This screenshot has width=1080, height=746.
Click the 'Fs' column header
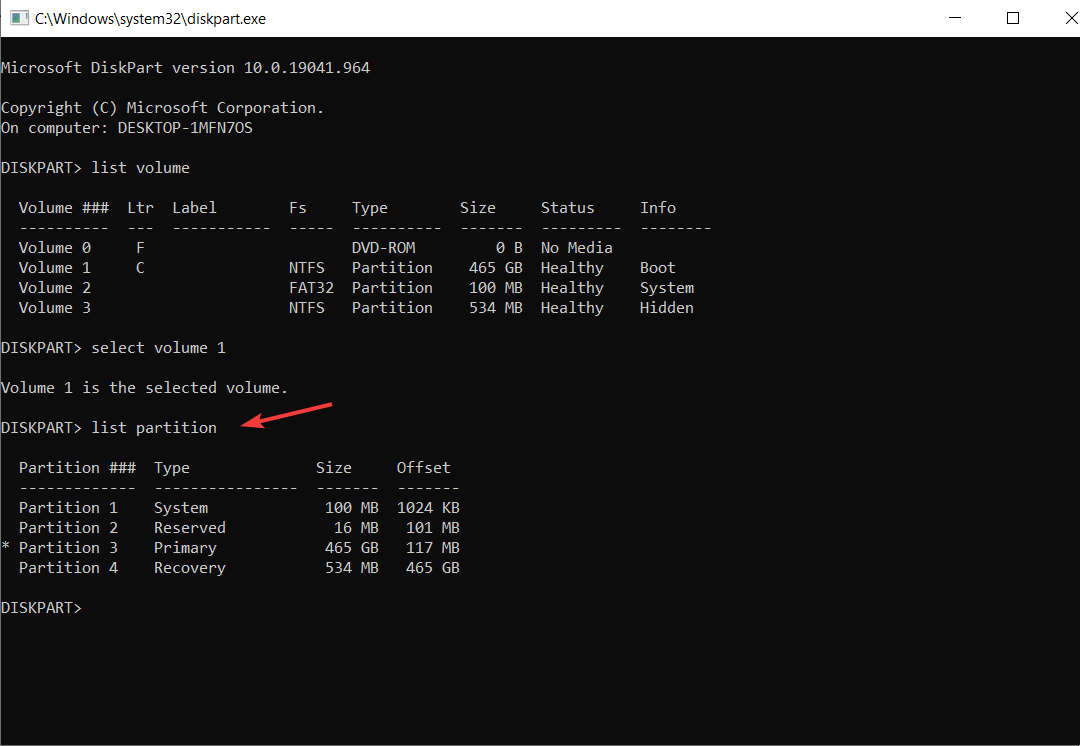pyautogui.click(x=298, y=207)
